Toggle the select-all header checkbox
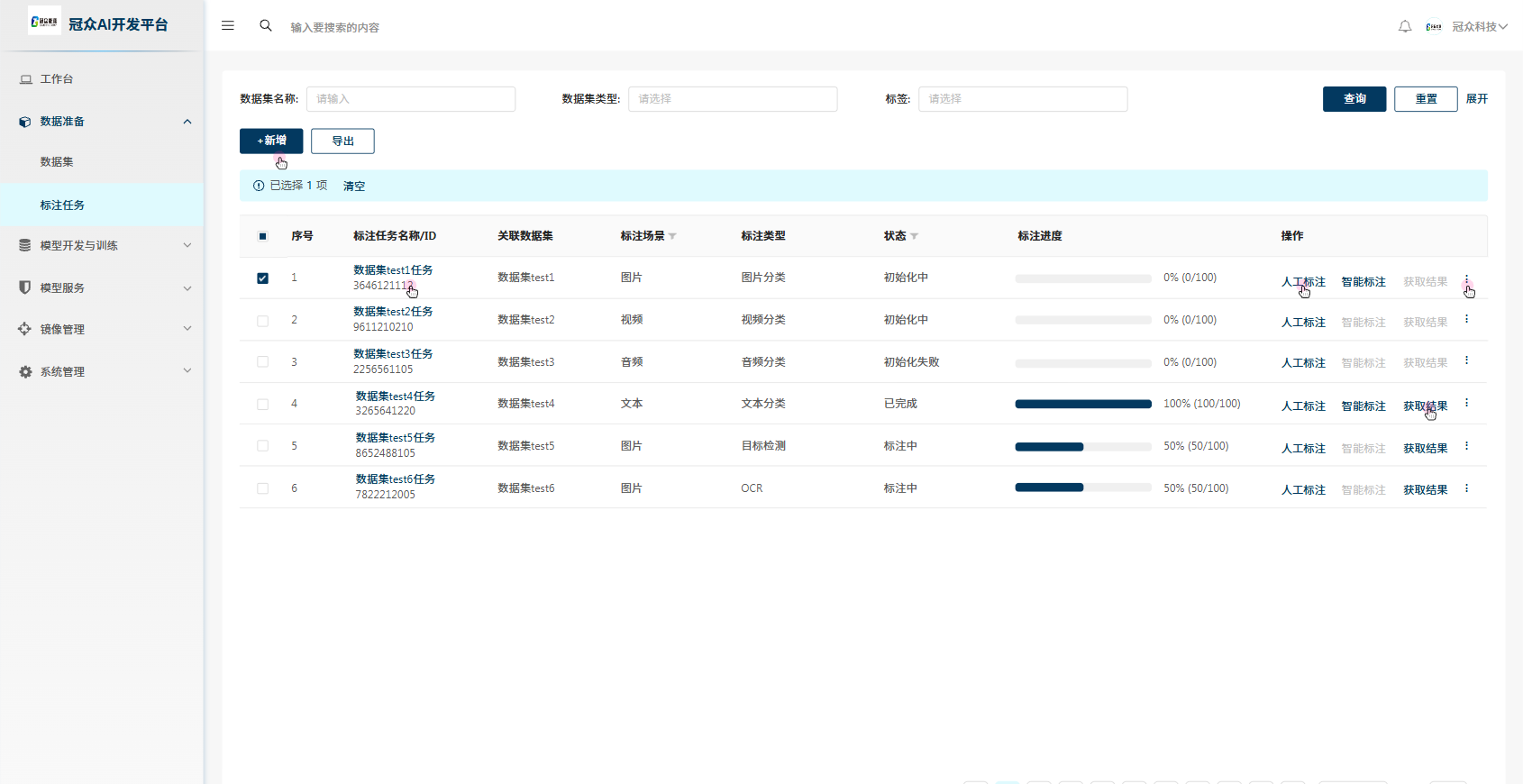The width and height of the screenshot is (1523, 784). tap(262, 236)
